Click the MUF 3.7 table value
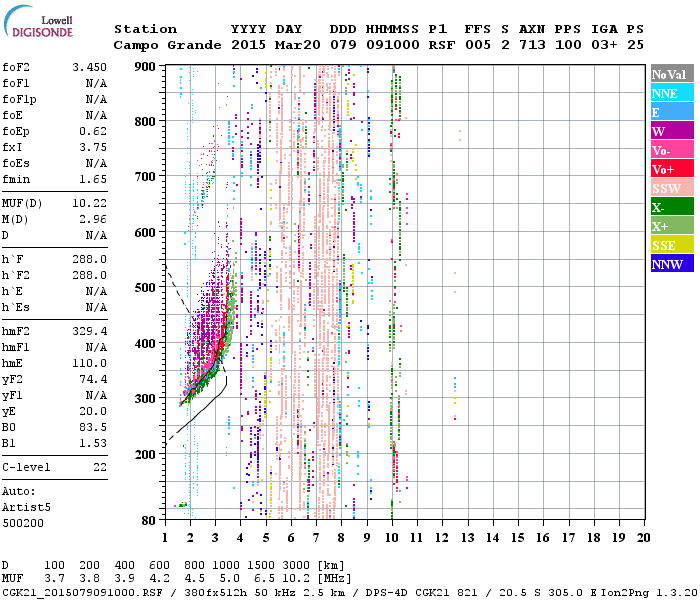 [x=54, y=579]
